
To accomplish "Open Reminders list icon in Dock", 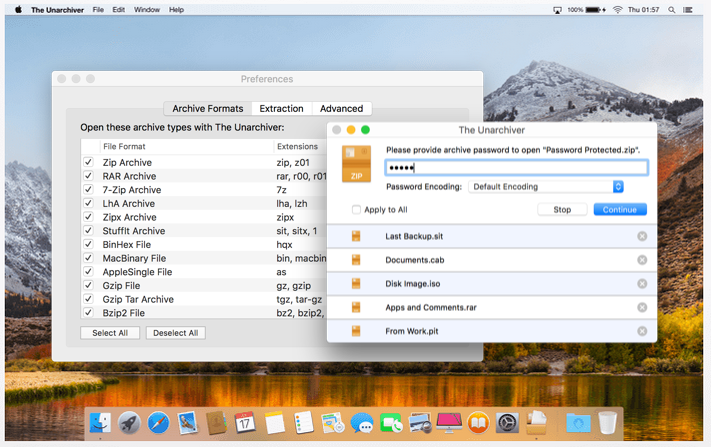I will (303, 423).
